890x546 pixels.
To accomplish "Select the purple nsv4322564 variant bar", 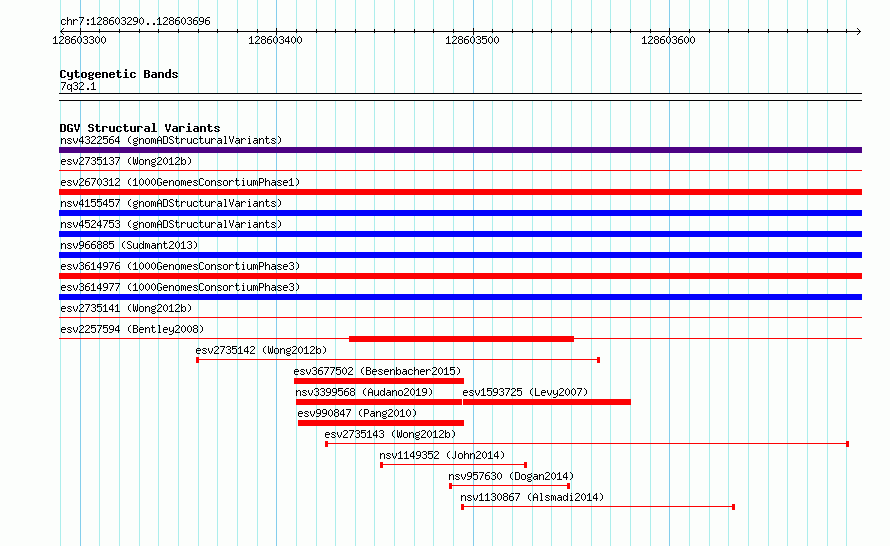I will click(x=460, y=150).
